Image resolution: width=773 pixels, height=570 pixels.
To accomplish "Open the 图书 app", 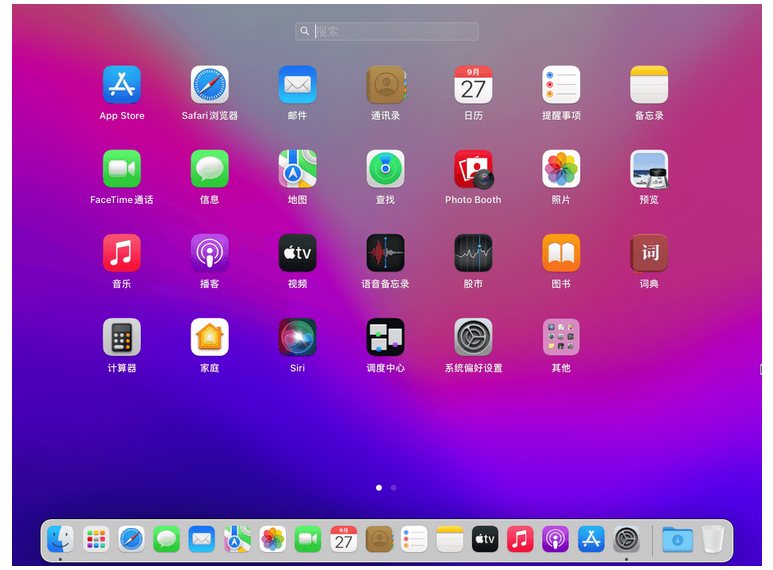I will 561,253.
